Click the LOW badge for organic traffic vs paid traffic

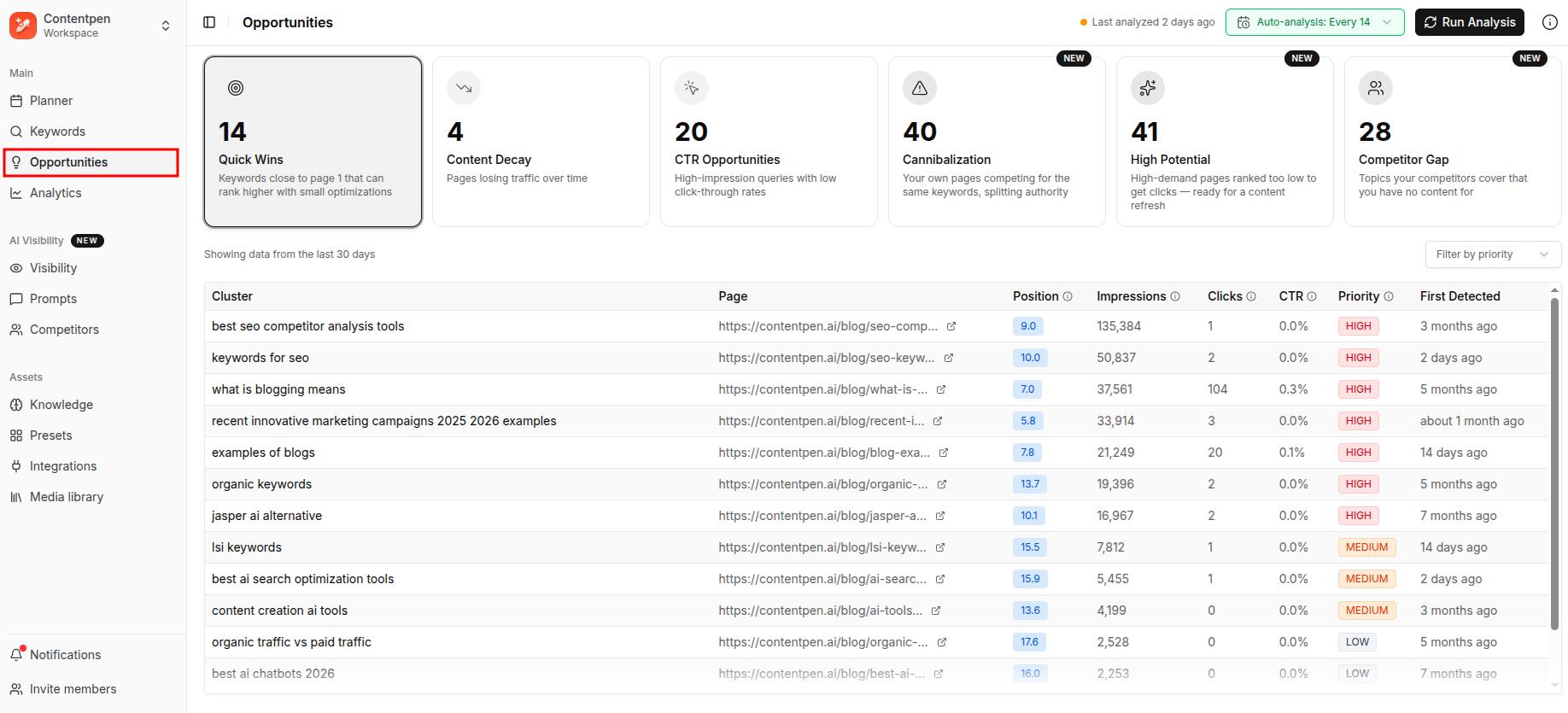pyautogui.click(x=1357, y=642)
